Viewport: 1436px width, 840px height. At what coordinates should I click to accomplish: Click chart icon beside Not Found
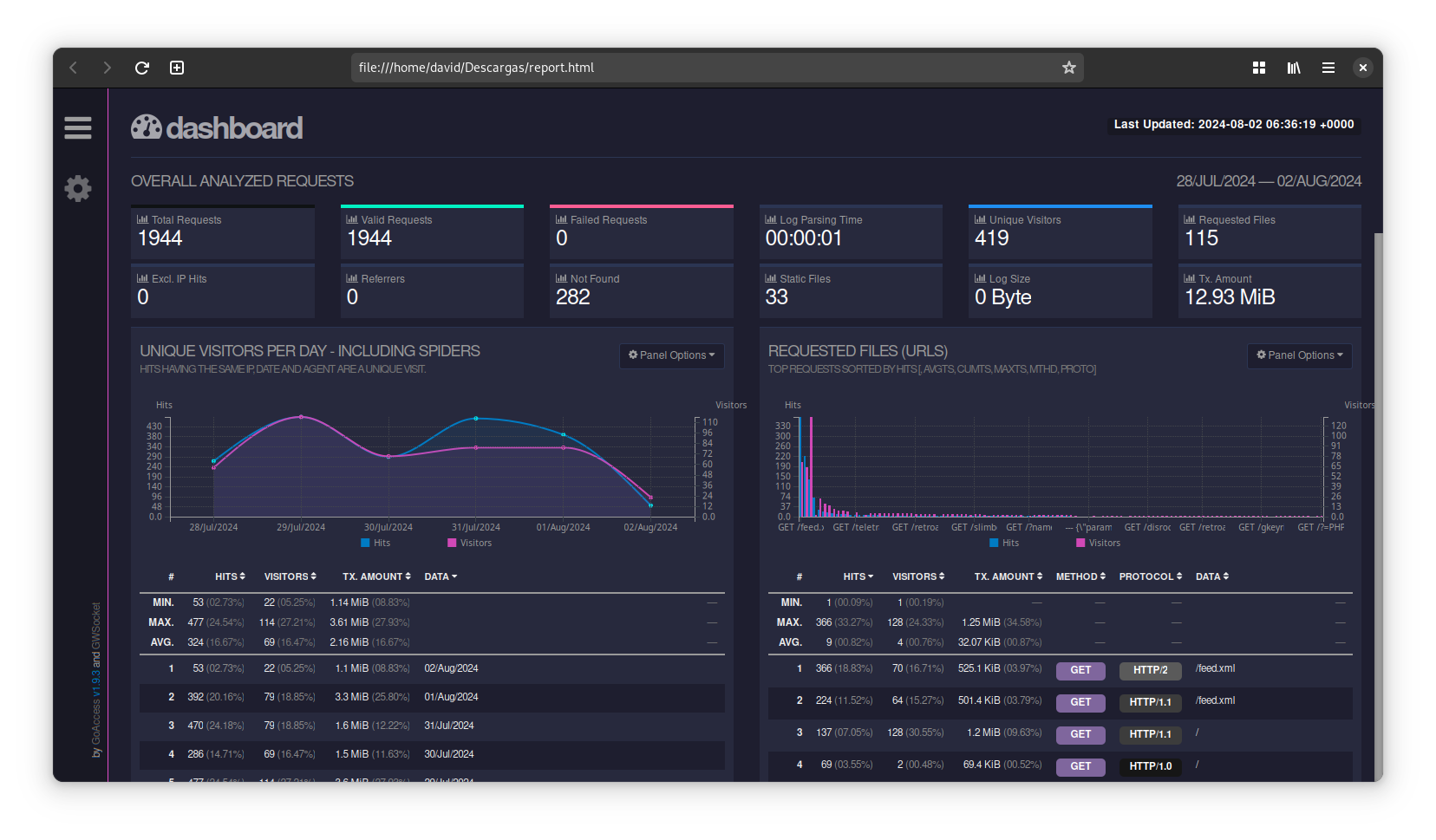coord(561,278)
